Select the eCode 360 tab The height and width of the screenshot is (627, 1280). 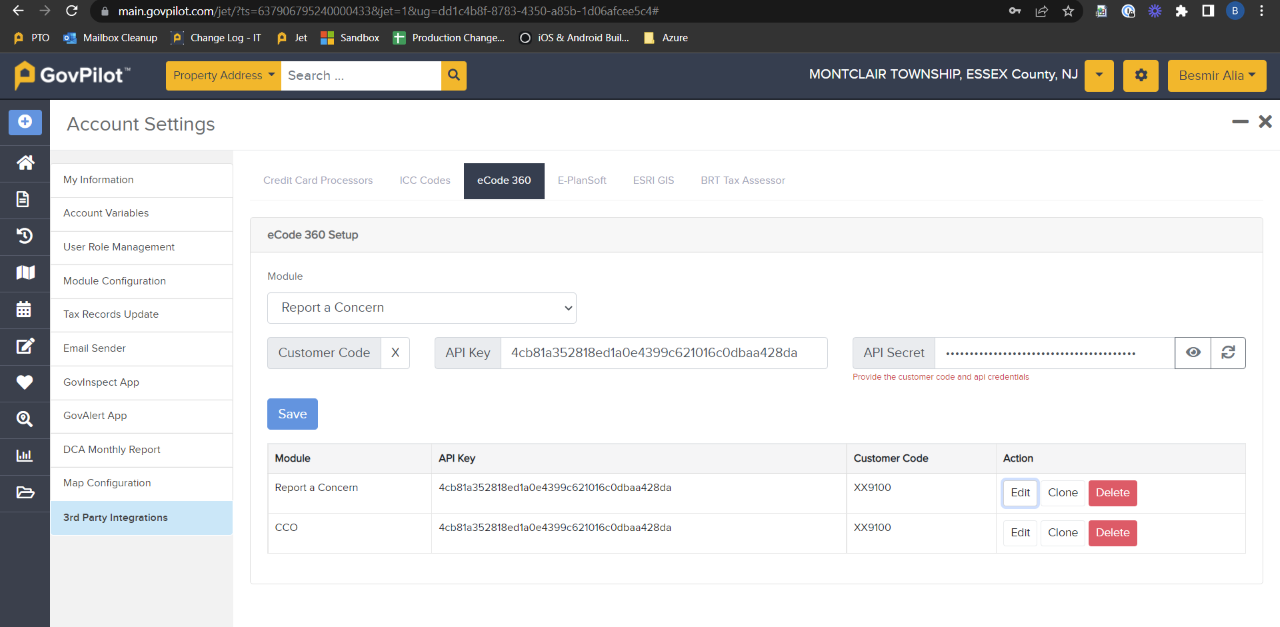[x=504, y=181]
